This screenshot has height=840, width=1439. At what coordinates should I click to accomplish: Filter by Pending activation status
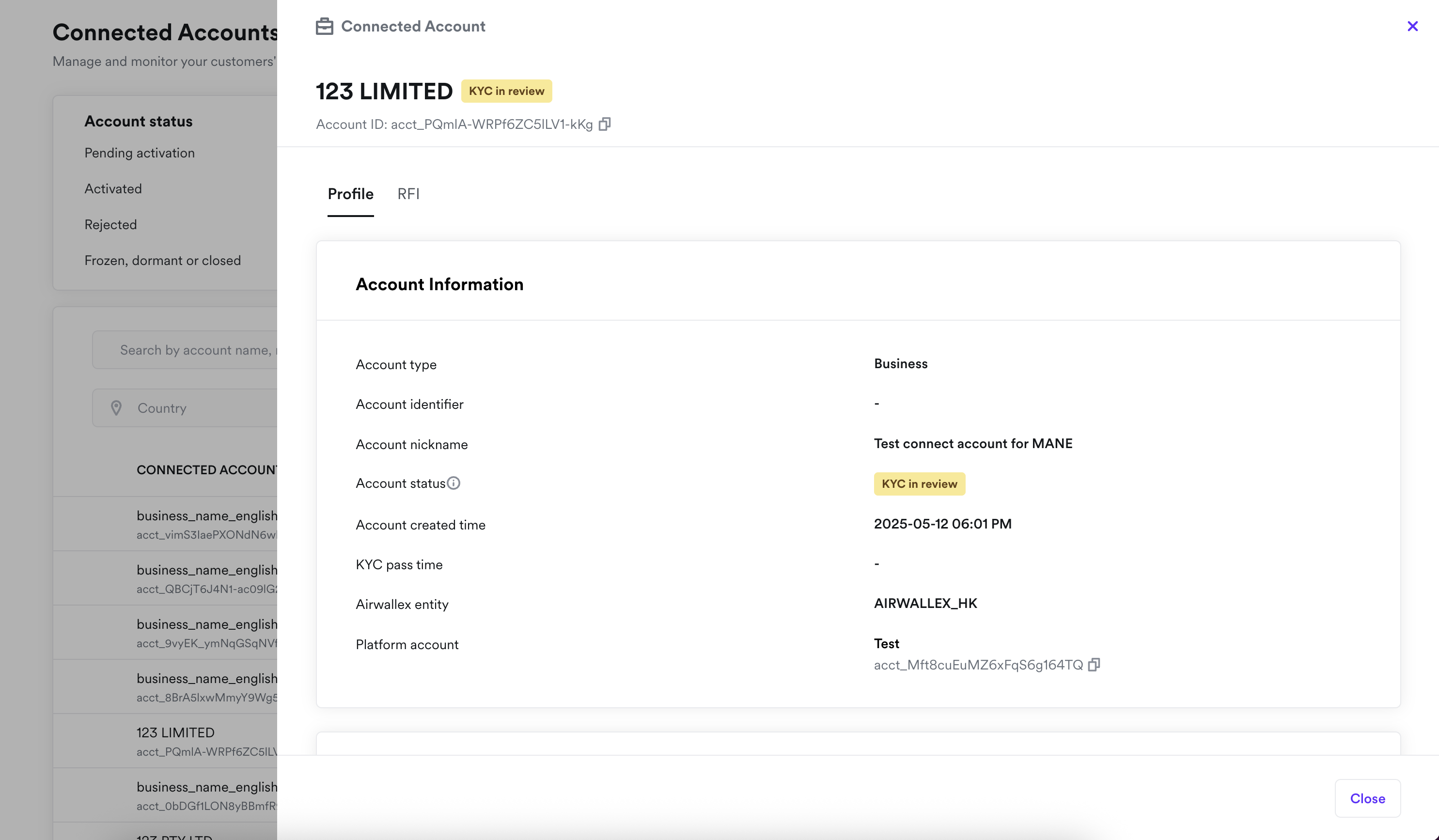click(x=140, y=153)
